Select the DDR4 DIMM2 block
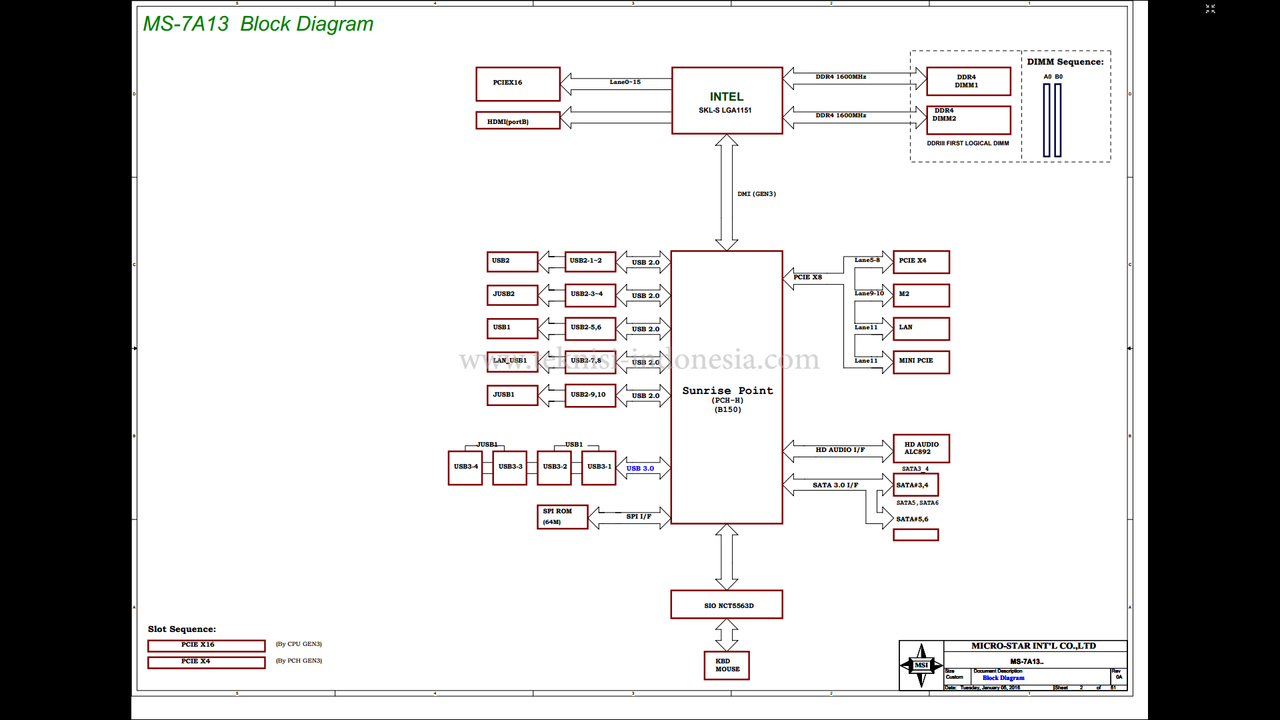1280x720 pixels. [x=968, y=120]
